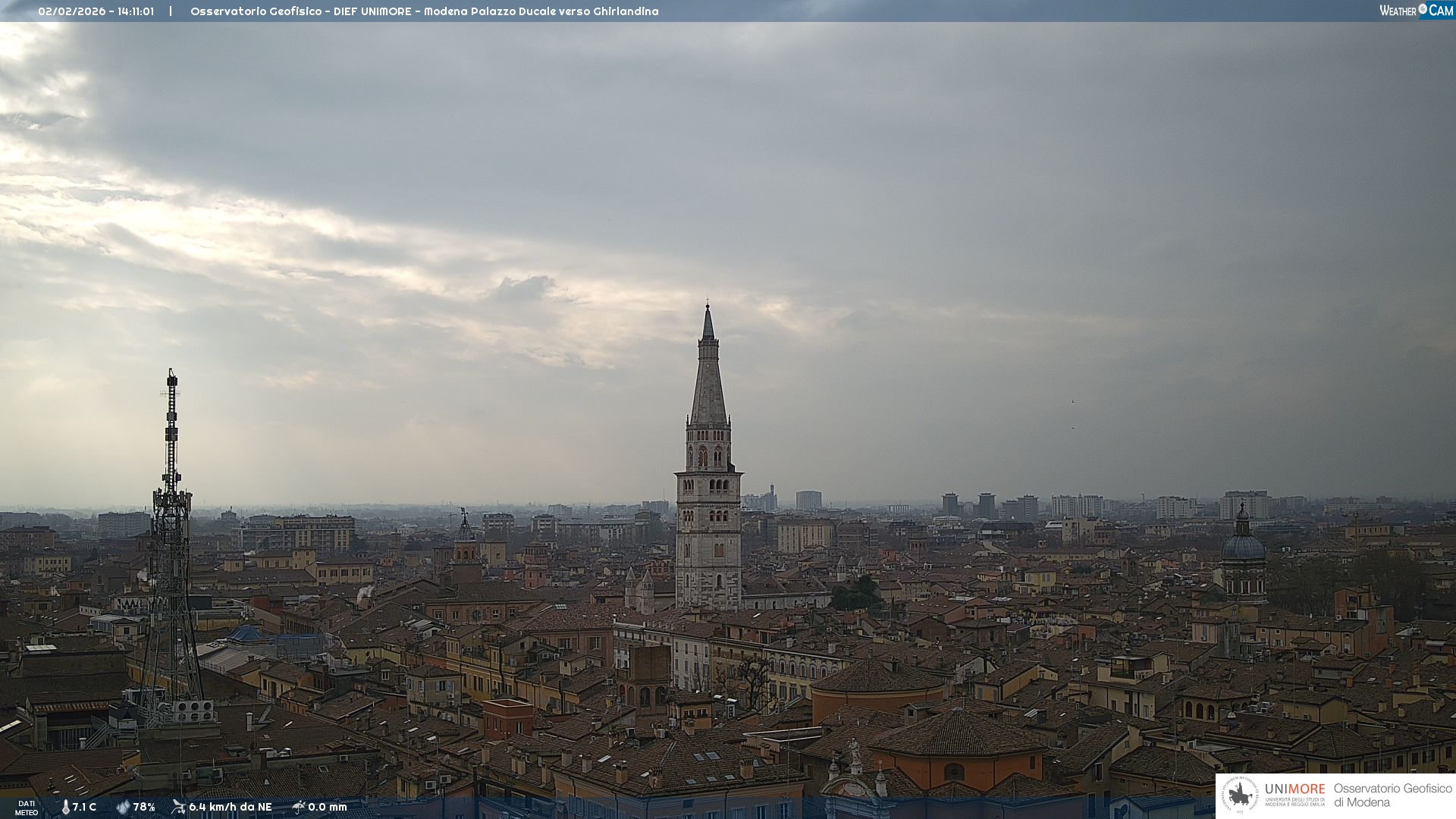Image resolution: width=1456 pixels, height=819 pixels.
Task: Click the WeatherCam logo
Action: [1416, 11]
